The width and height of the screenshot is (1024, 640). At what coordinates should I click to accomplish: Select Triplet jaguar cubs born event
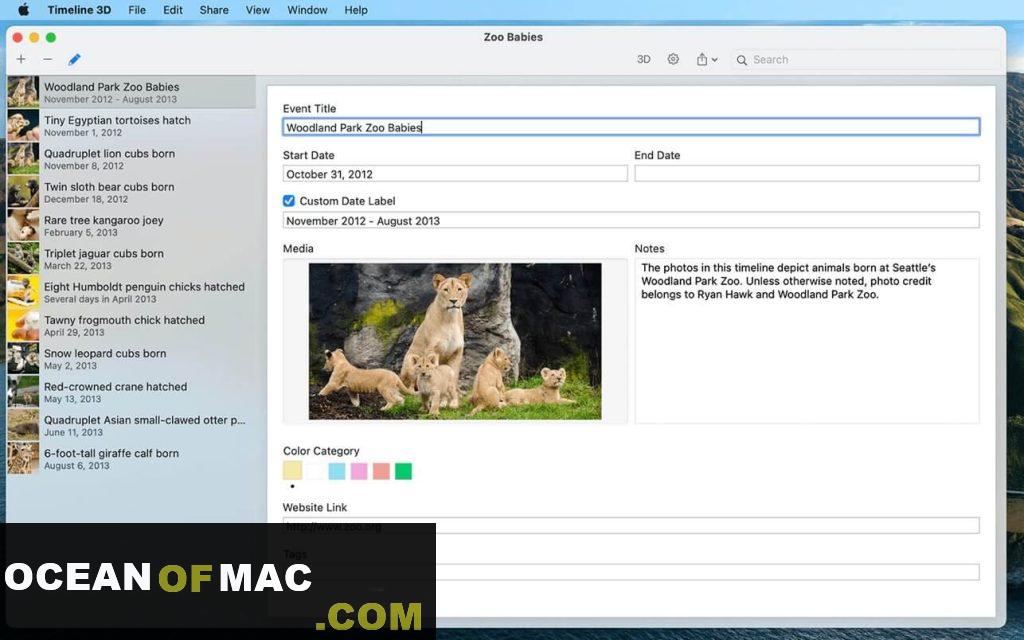coord(131,259)
